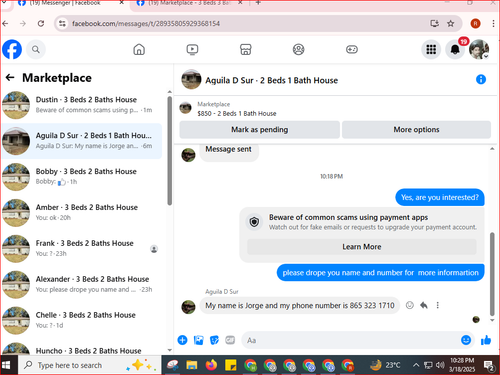Go back using arrow beside Marketplace
Image resolution: width=500 pixels, height=375 pixels.
click(x=10, y=78)
